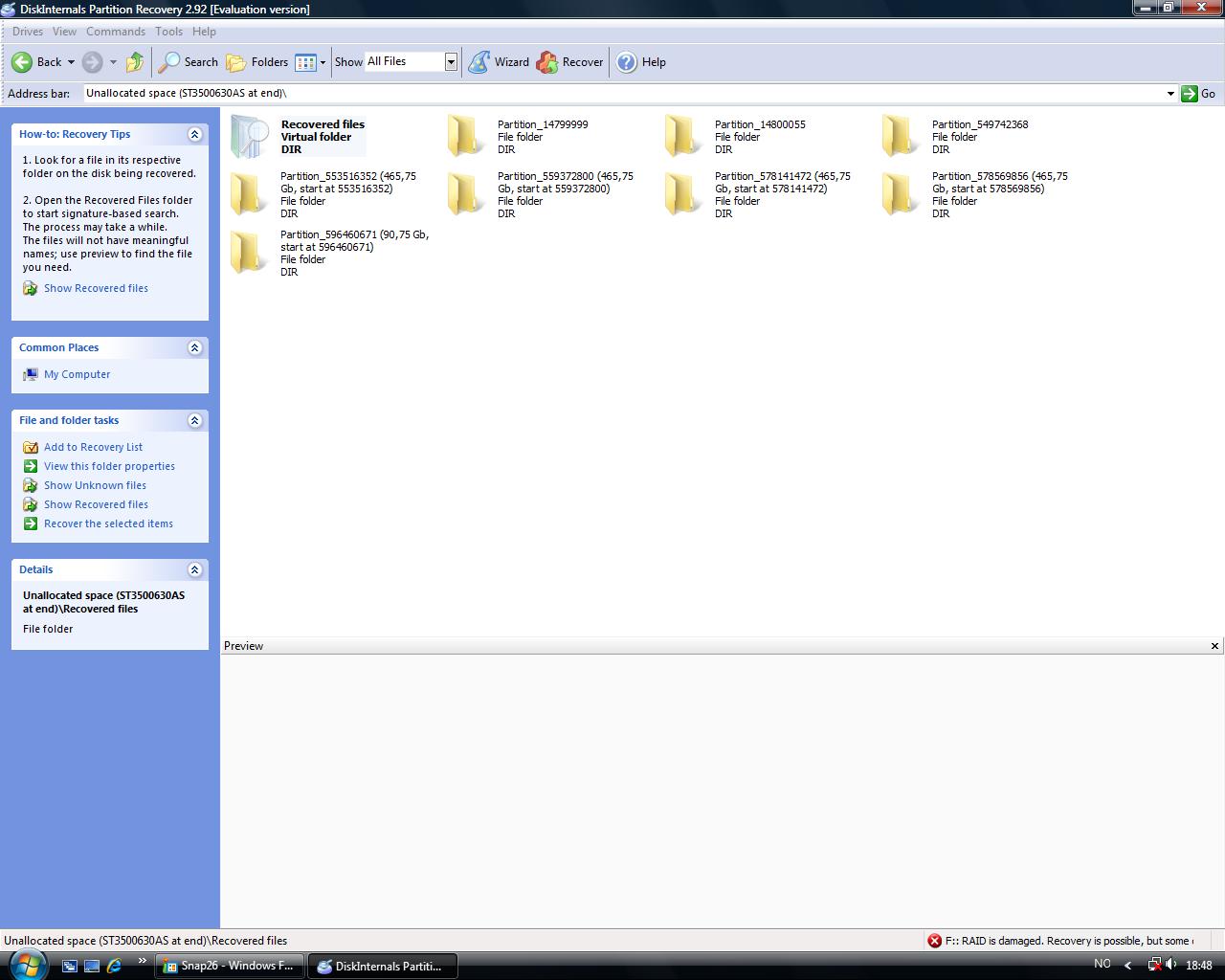Switch to Snap26 taskbar window
Viewport: 1225px width, 980px height.
coord(230,966)
